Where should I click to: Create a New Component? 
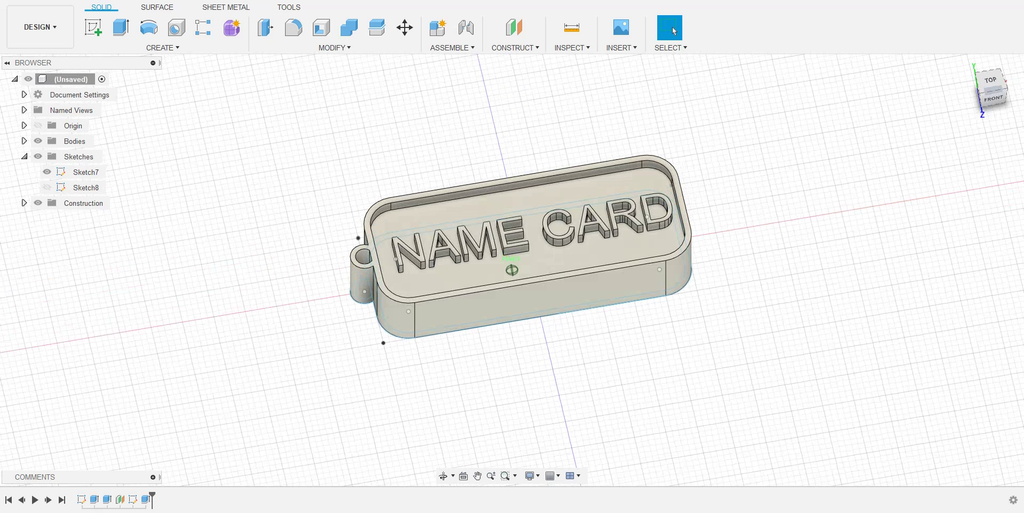tap(438, 27)
